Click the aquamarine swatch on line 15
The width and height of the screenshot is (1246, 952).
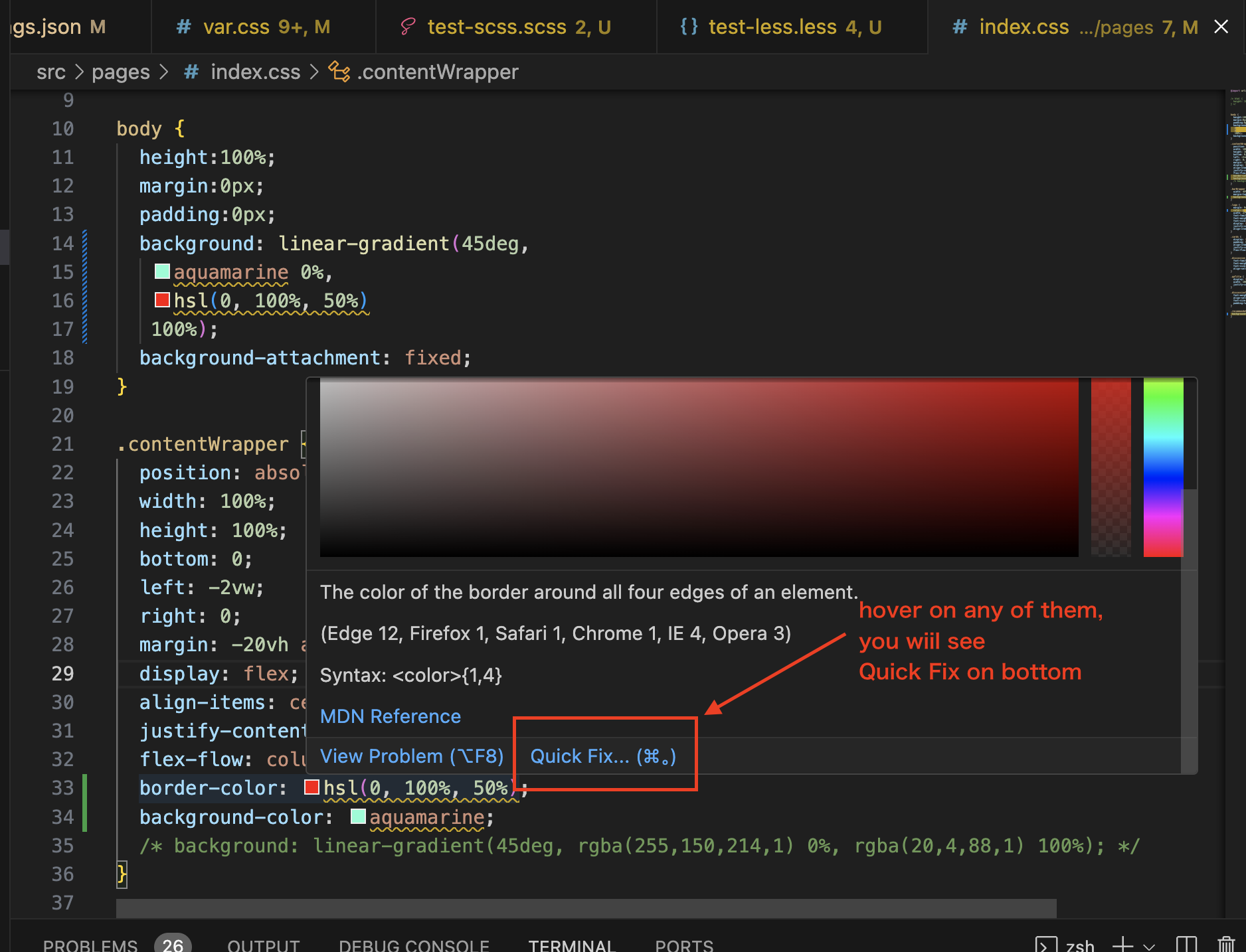(x=162, y=271)
